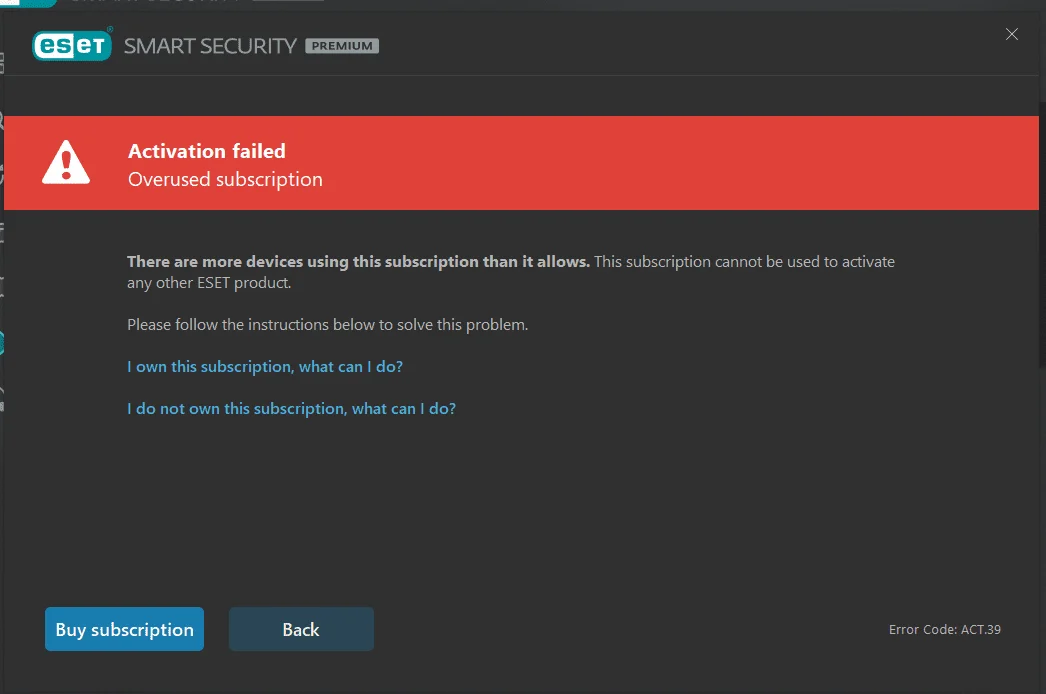The height and width of the screenshot is (694, 1046).
Task: Click the background window's ESET logo at the top
Action: (28, 3)
